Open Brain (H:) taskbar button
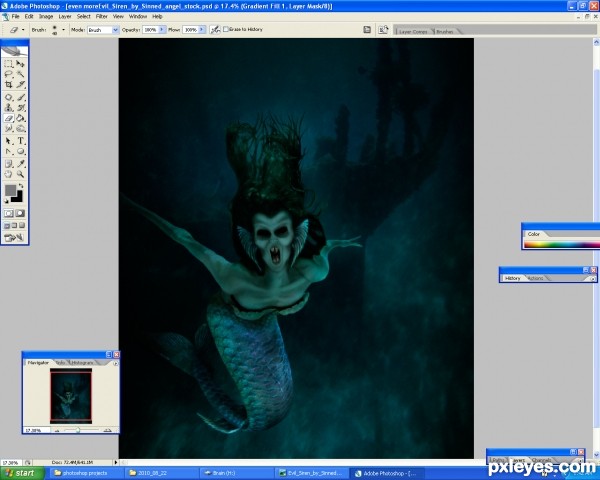Viewport: 600px width, 480px height. click(x=237, y=473)
